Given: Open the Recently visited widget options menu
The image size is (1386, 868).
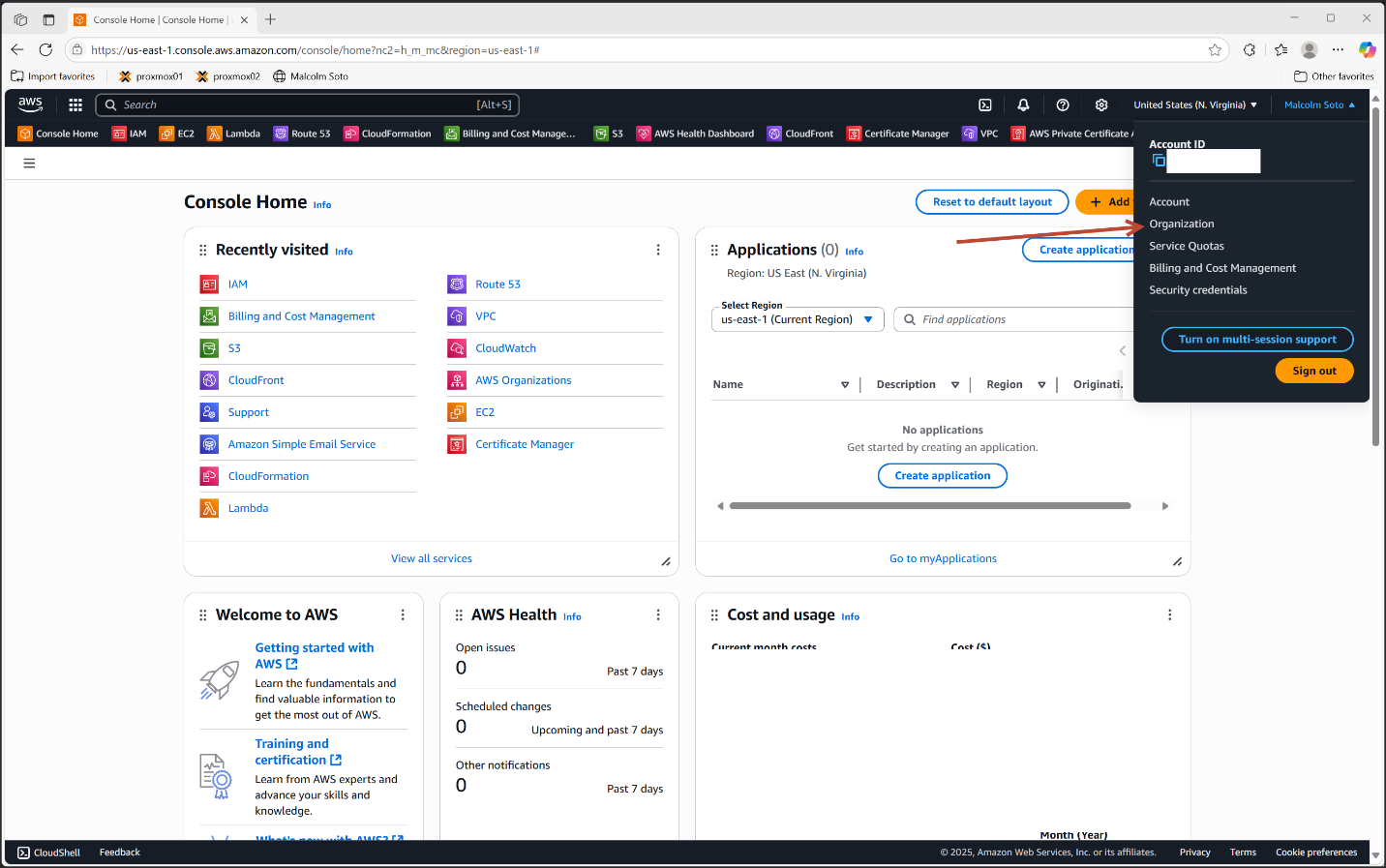Looking at the screenshot, I should [658, 250].
